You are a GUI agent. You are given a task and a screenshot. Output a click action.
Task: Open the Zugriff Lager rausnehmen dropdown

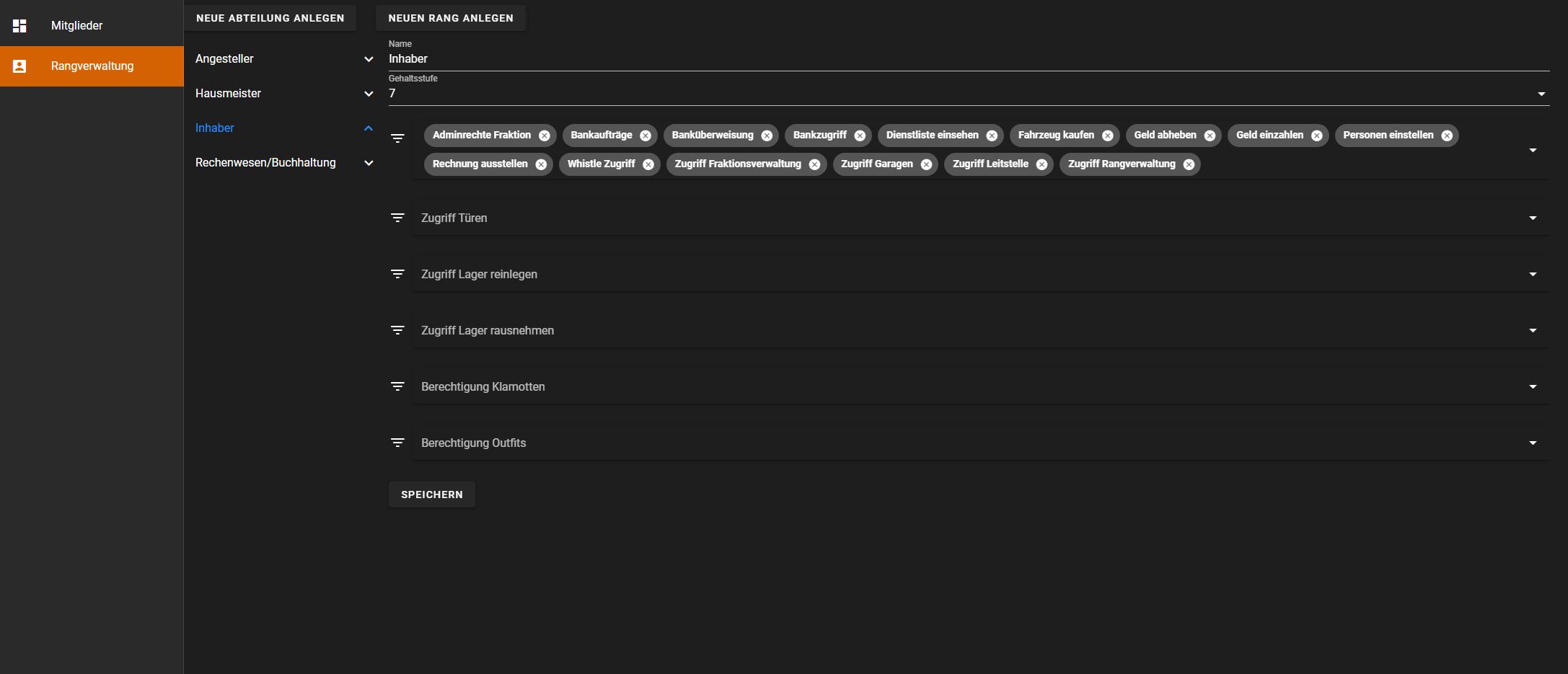(1533, 330)
